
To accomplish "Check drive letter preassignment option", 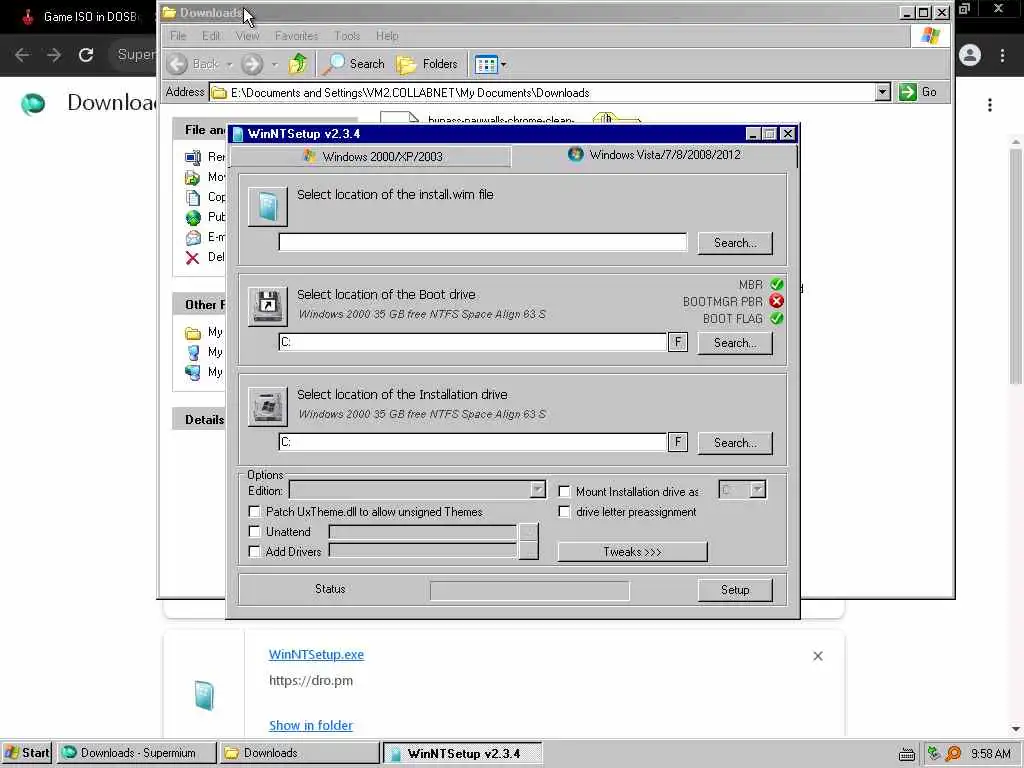I will click(x=564, y=511).
